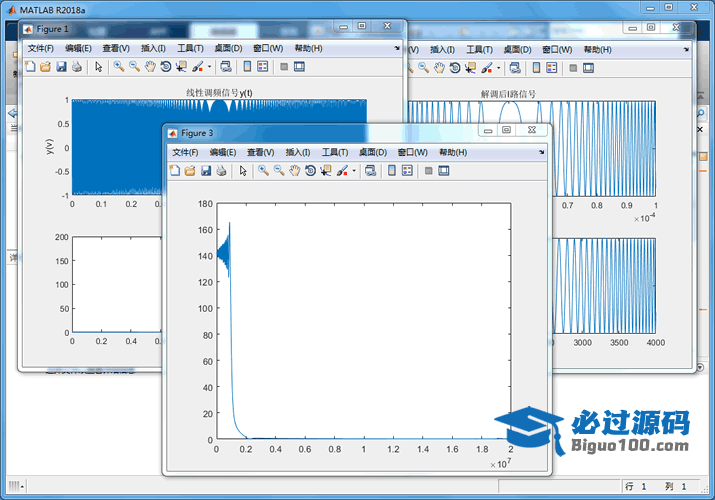The width and height of the screenshot is (715, 500).
Task: Toggle Insert Legend in Figure 3 toolbar
Action: click(407, 171)
